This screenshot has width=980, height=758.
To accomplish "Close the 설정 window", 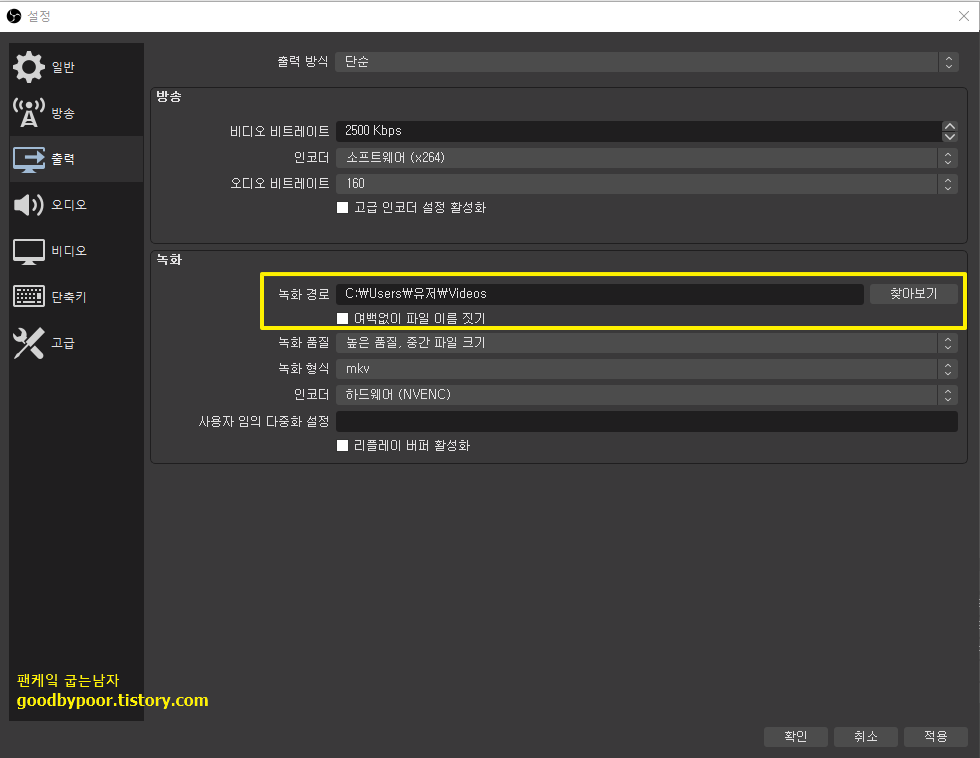I will tap(964, 16).
